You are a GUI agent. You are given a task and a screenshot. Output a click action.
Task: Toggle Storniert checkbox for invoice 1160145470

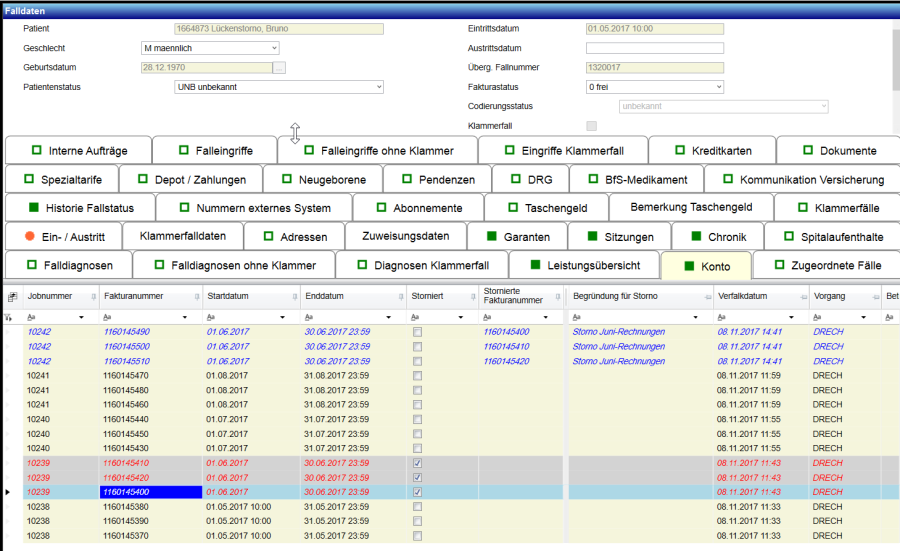click(x=417, y=375)
